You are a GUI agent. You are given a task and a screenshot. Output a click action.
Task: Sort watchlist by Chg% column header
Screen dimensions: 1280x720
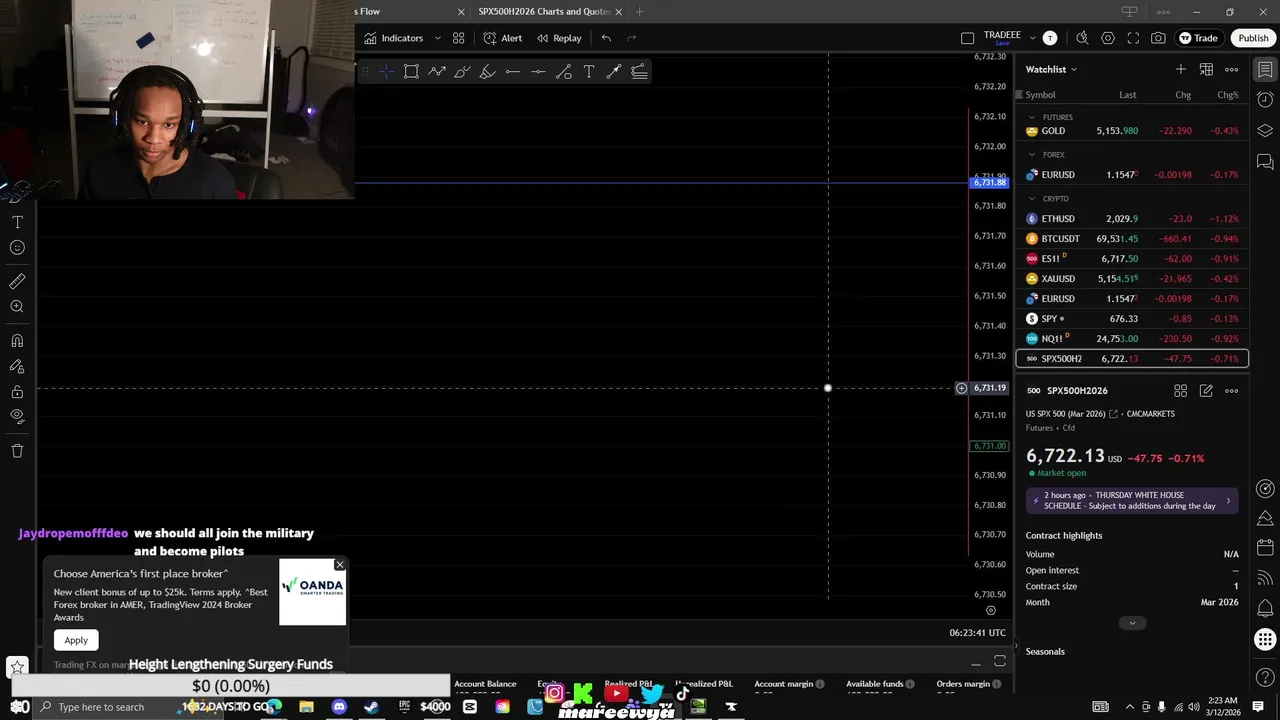(x=1227, y=95)
